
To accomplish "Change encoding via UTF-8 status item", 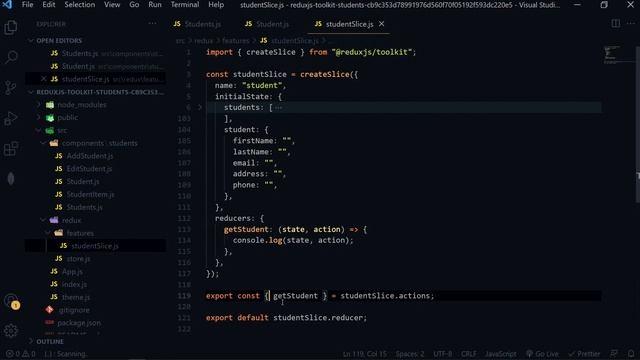I will 443,354.
